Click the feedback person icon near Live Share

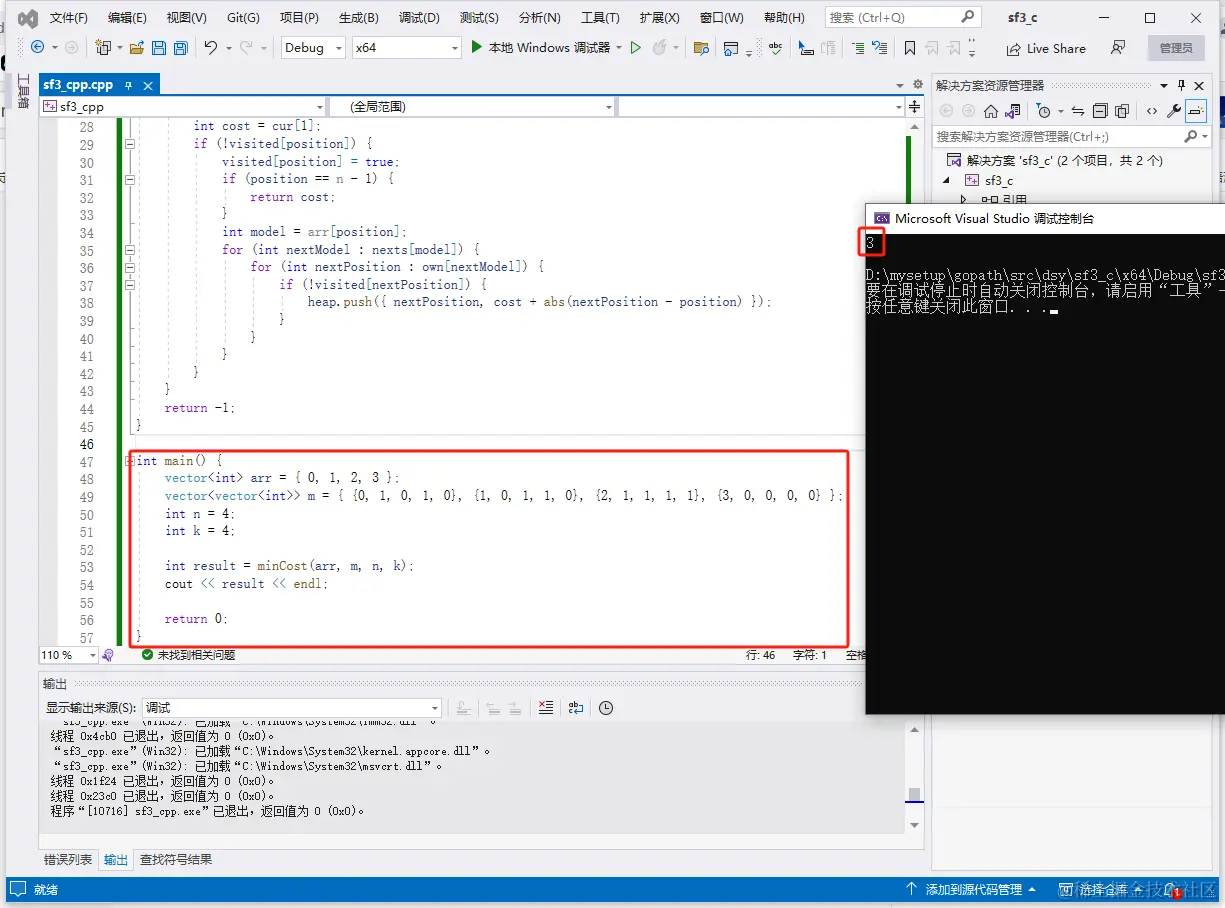coord(1118,48)
